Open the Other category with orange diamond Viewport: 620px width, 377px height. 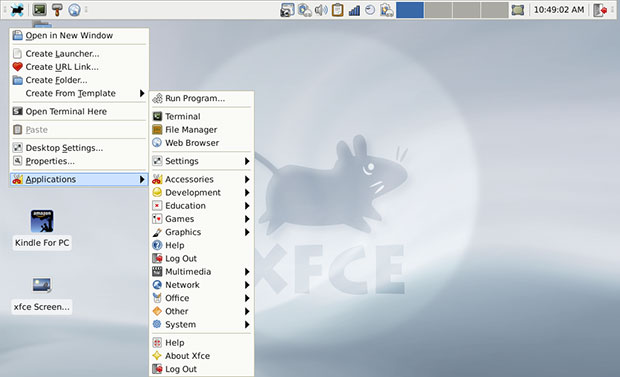coord(202,311)
